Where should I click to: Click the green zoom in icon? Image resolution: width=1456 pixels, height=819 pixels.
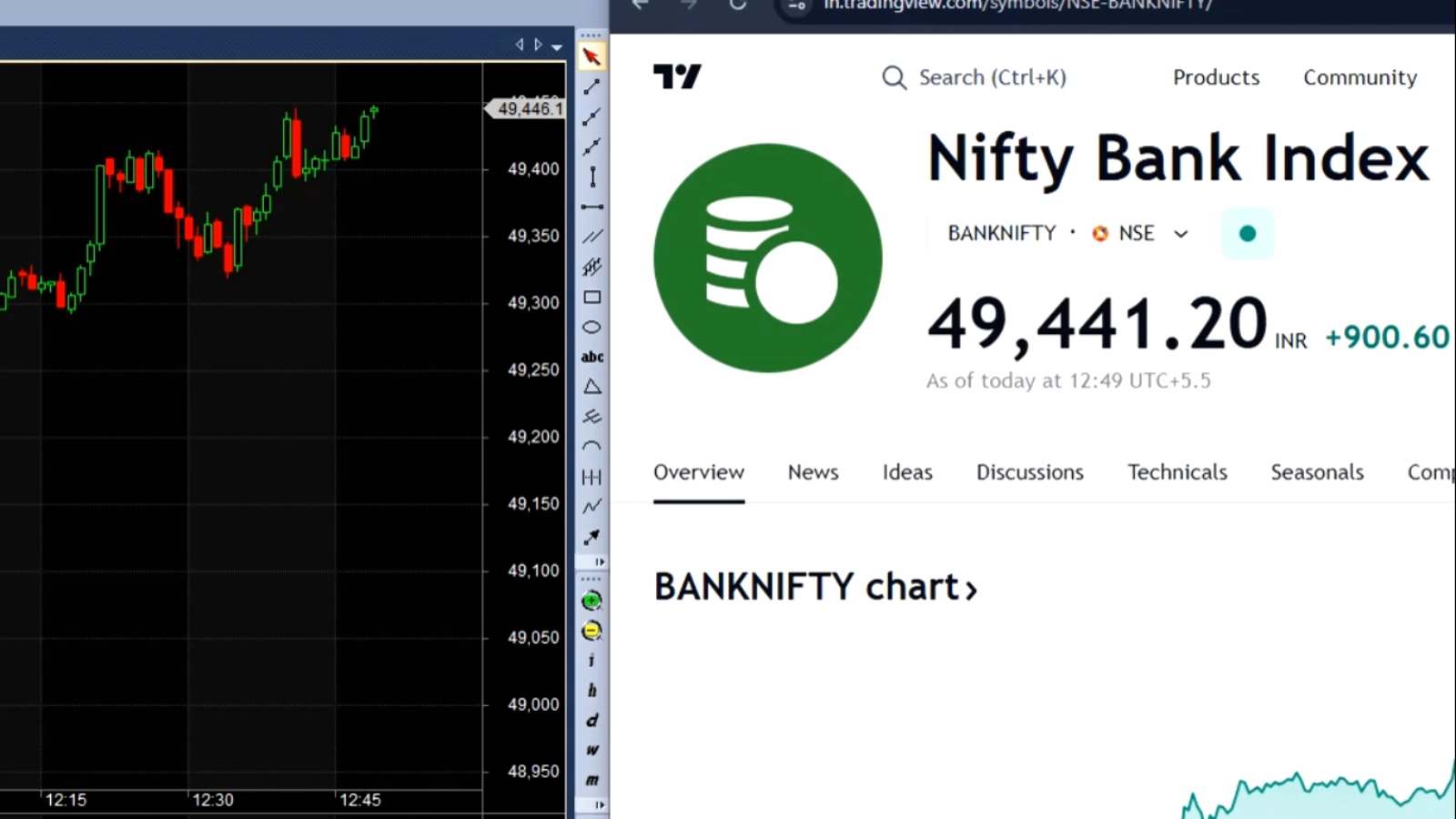point(591,601)
